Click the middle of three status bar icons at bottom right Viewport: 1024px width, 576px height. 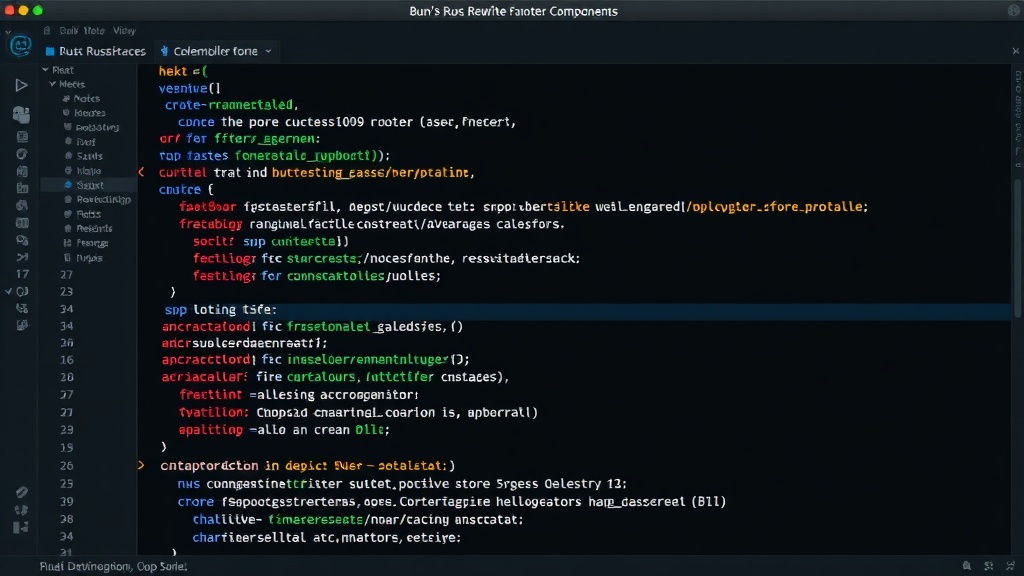(x=989, y=566)
